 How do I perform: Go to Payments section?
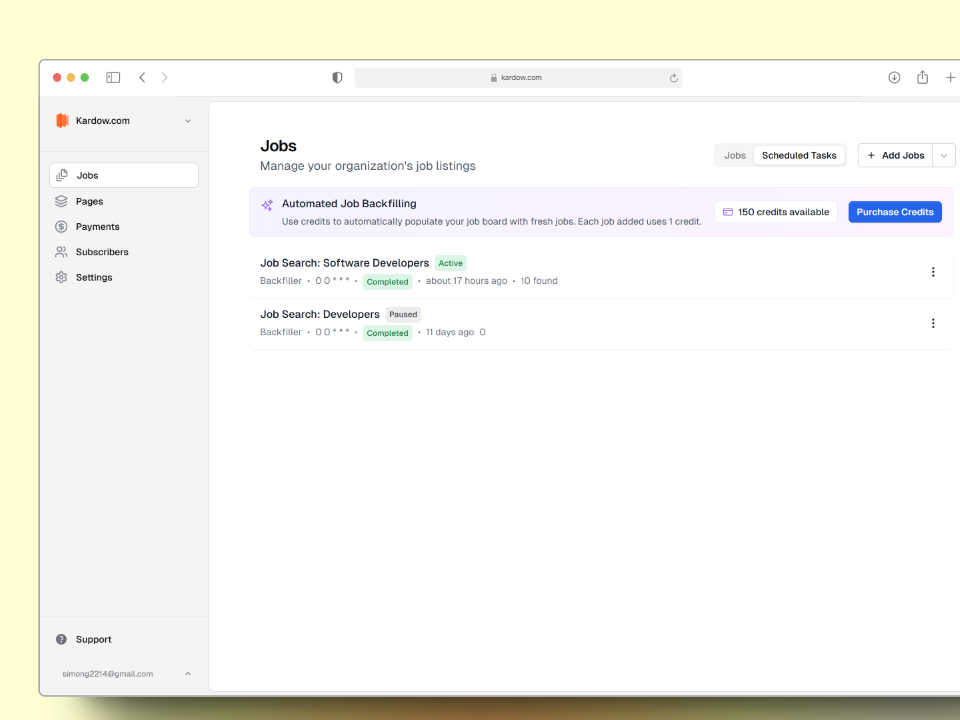(97, 227)
